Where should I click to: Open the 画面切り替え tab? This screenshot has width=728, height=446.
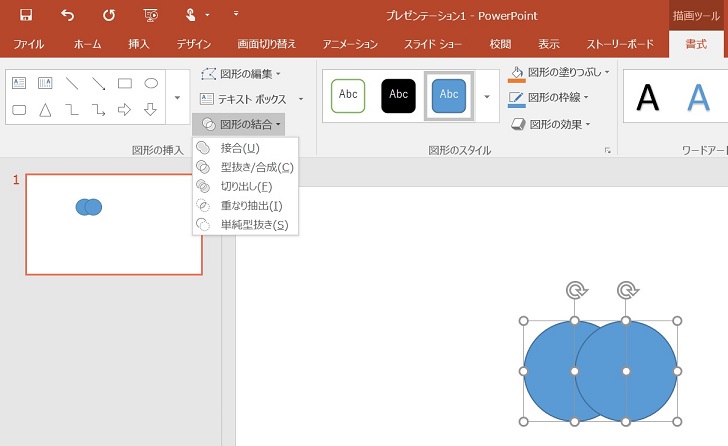point(266,44)
